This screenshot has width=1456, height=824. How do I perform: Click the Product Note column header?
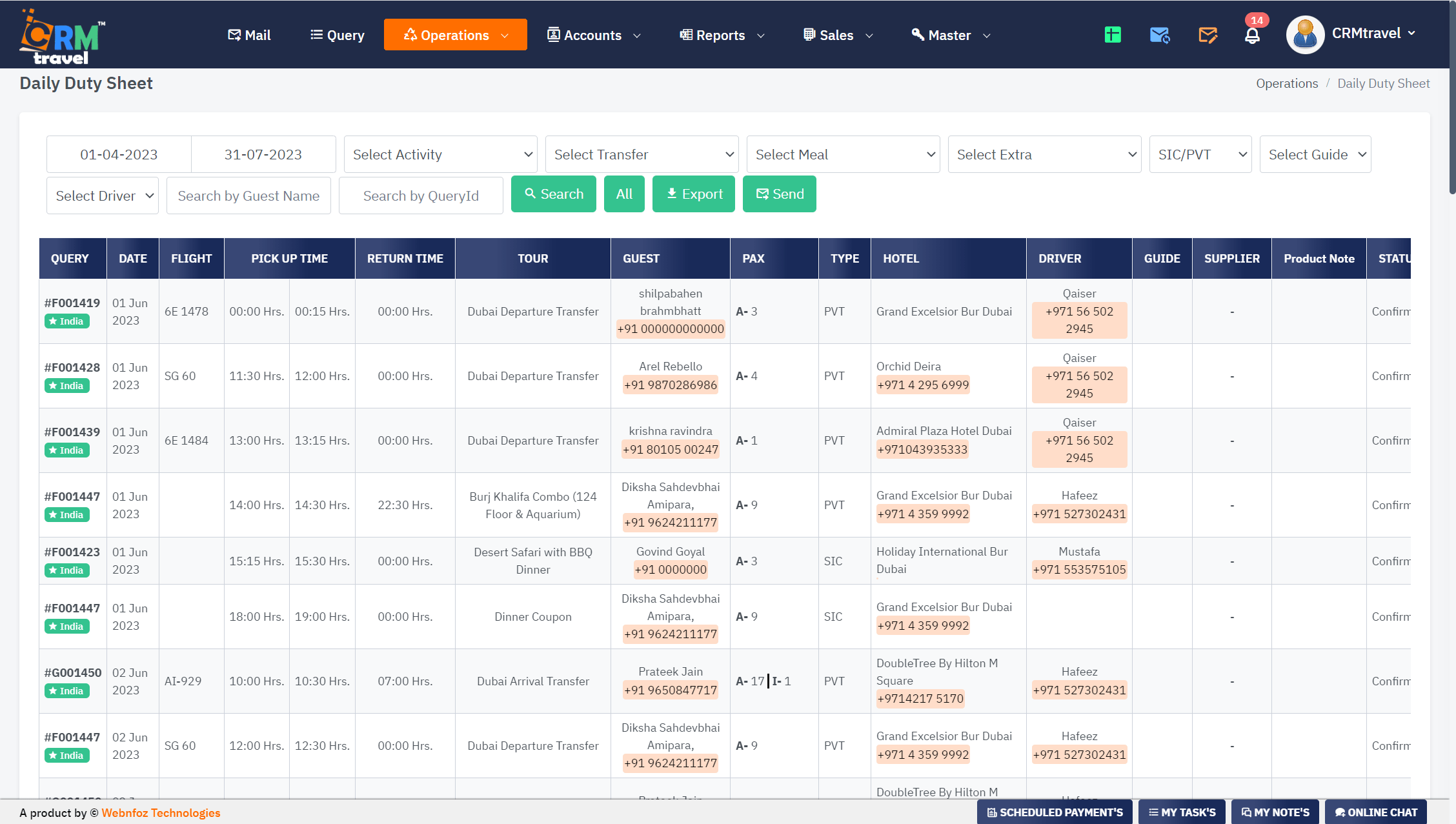1319,259
